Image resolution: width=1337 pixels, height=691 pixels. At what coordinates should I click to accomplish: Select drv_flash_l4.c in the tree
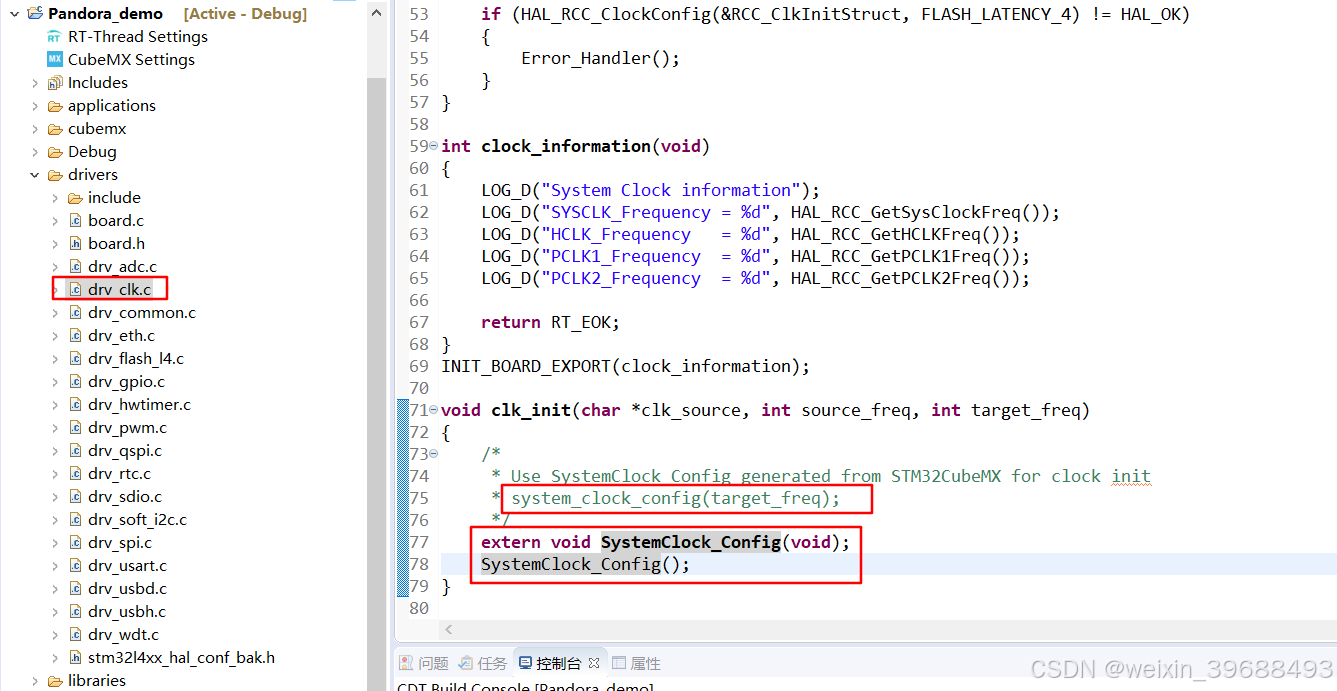[x=136, y=359]
